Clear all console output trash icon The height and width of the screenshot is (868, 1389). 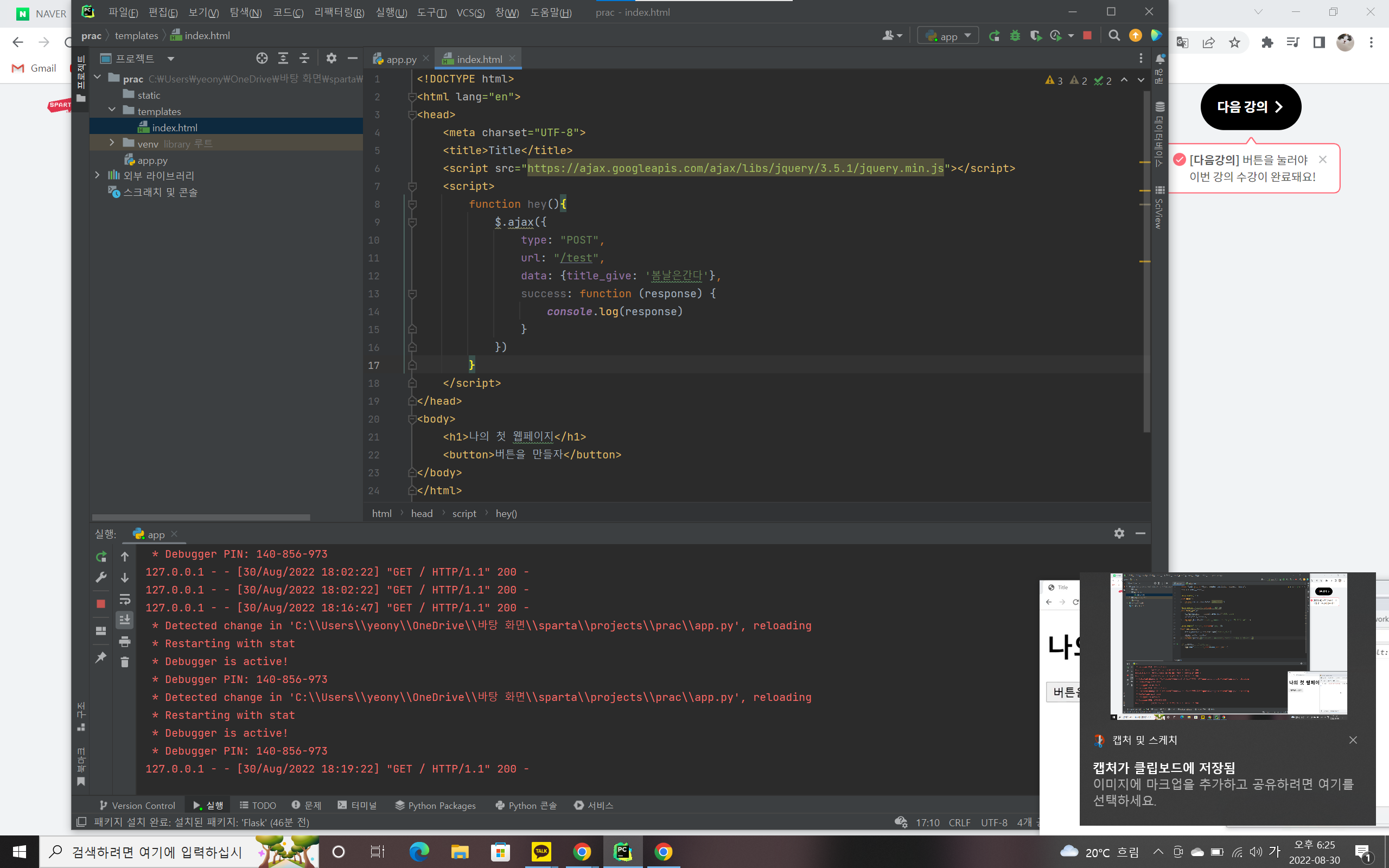(x=125, y=662)
